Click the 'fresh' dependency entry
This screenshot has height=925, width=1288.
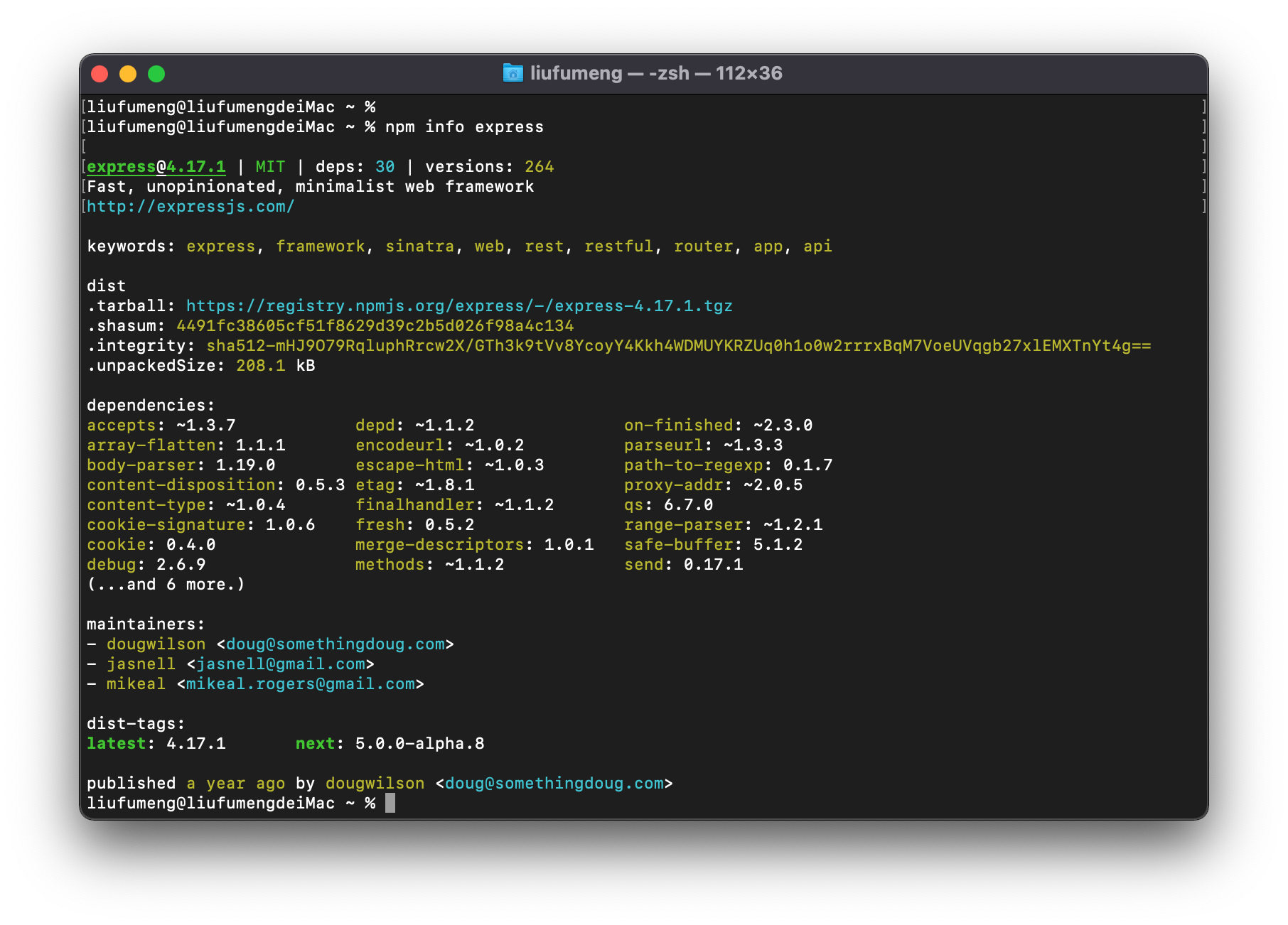point(414,525)
